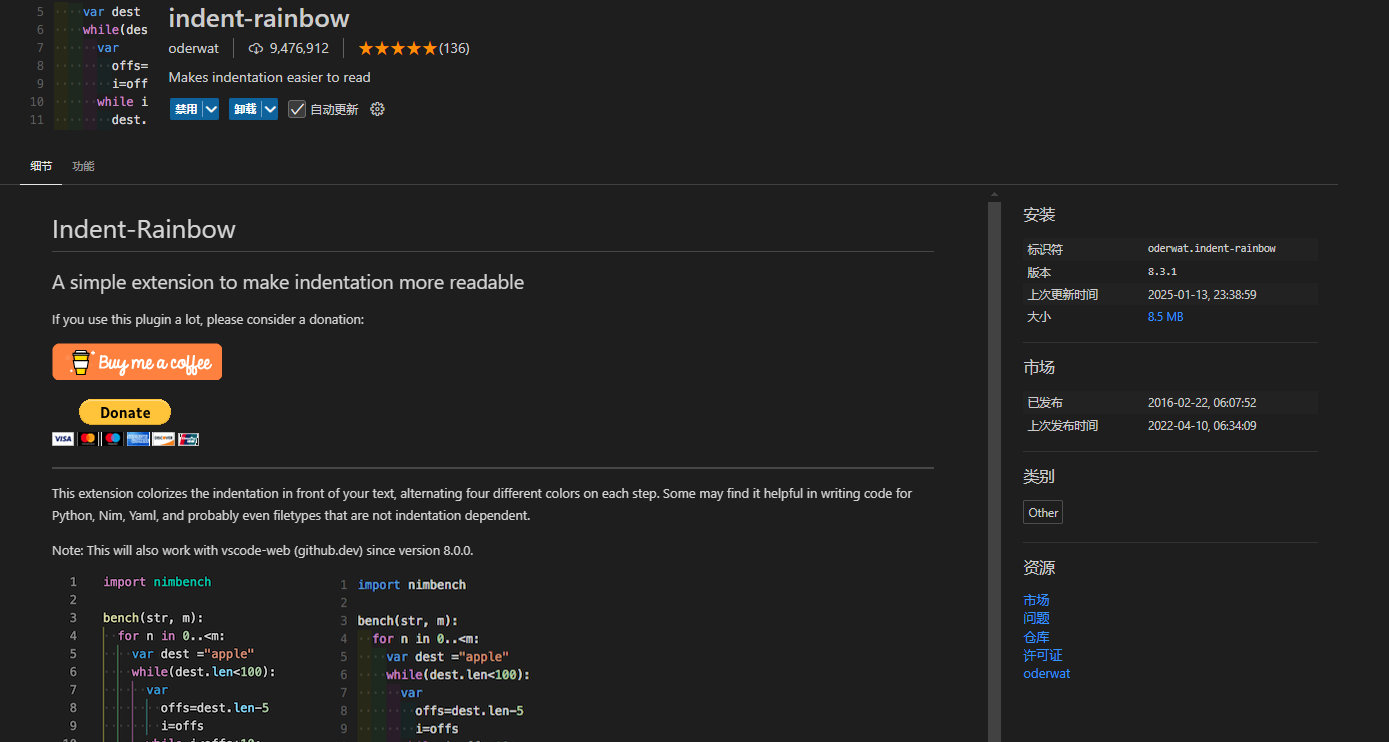This screenshot has height=742, width=1389.
Task: Click the 卸载 button
Action: 245,109
